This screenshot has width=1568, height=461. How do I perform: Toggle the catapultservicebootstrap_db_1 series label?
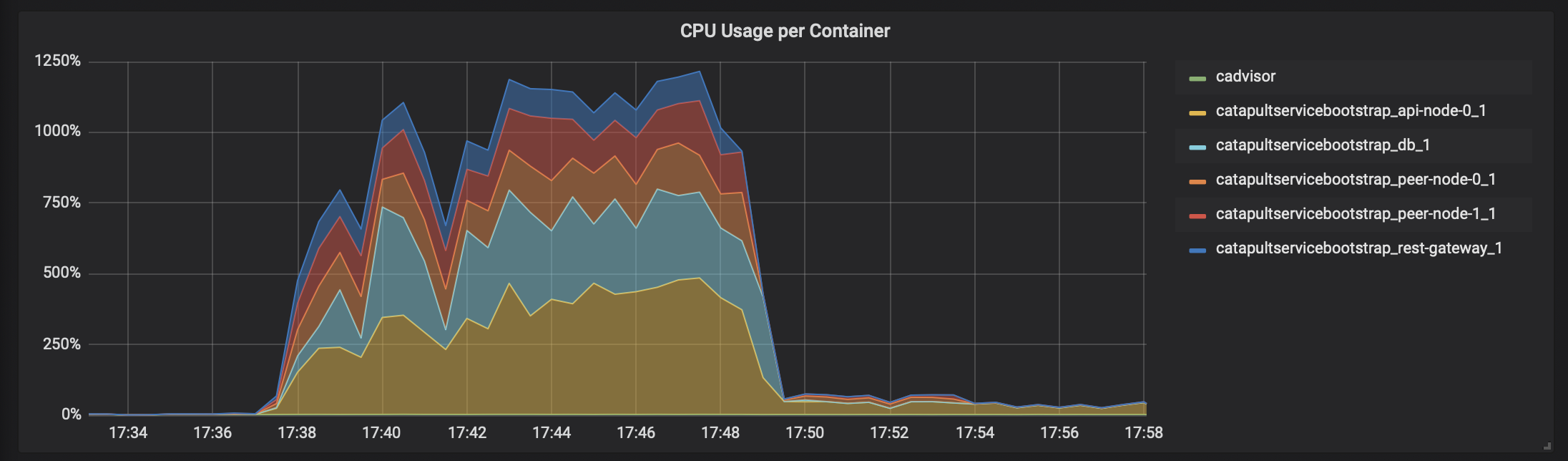click(x=1323, y=145)
